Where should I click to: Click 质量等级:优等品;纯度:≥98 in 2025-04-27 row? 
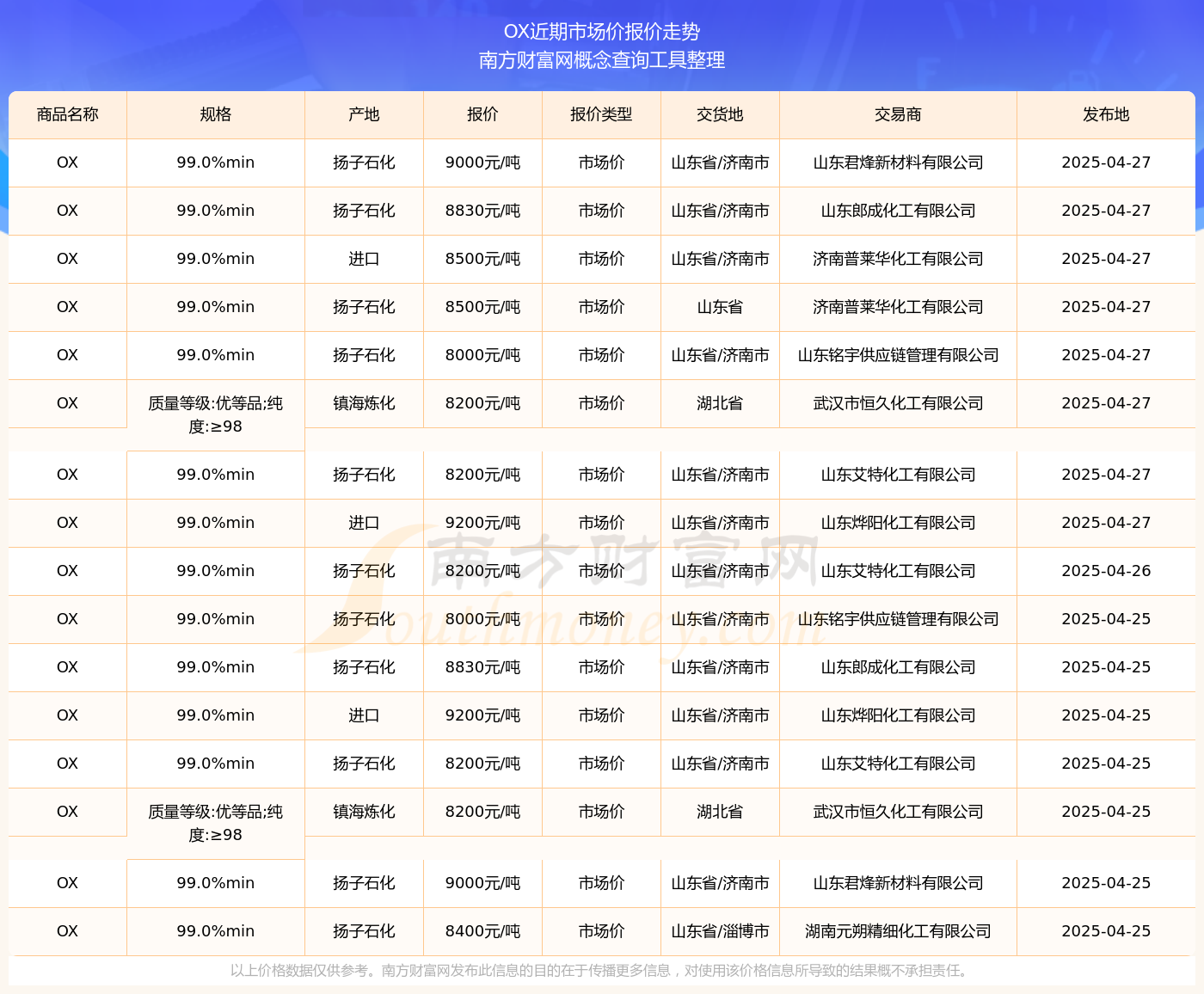click(216, 415)
